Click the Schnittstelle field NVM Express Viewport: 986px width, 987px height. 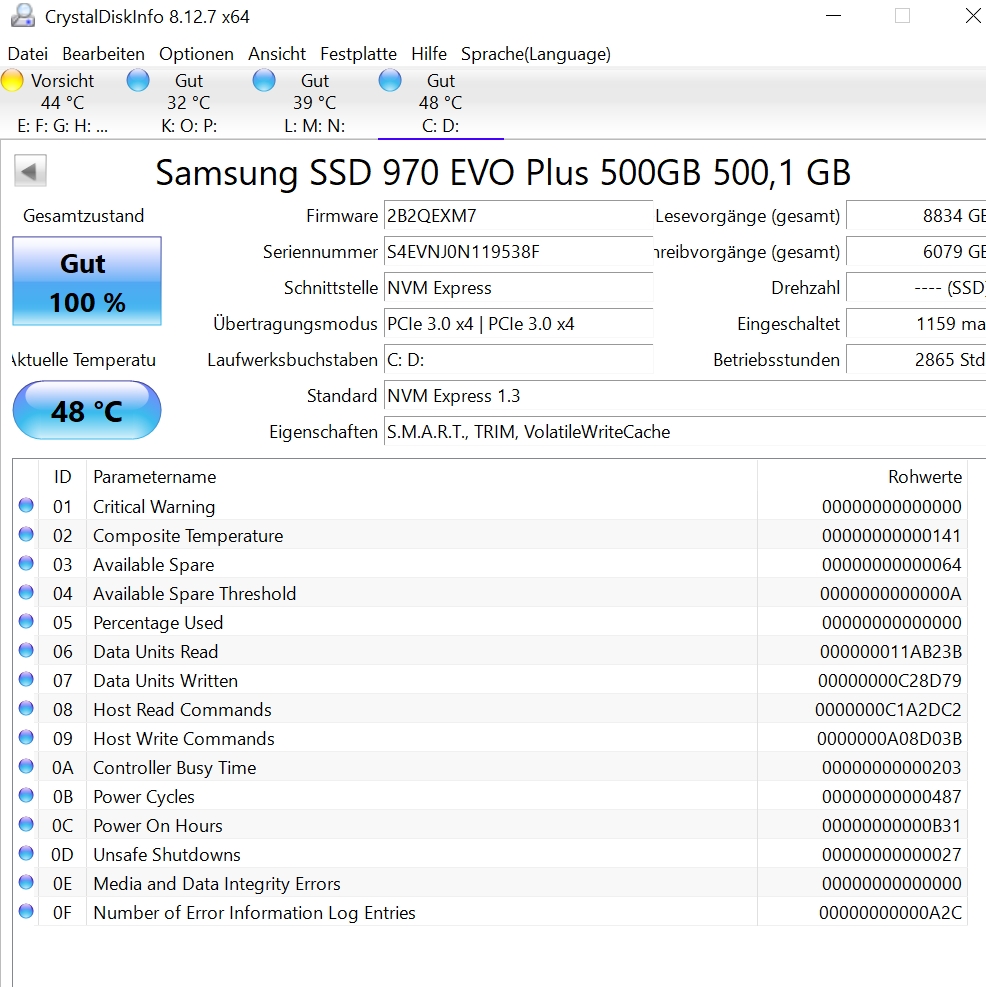[x=518, y=288]
